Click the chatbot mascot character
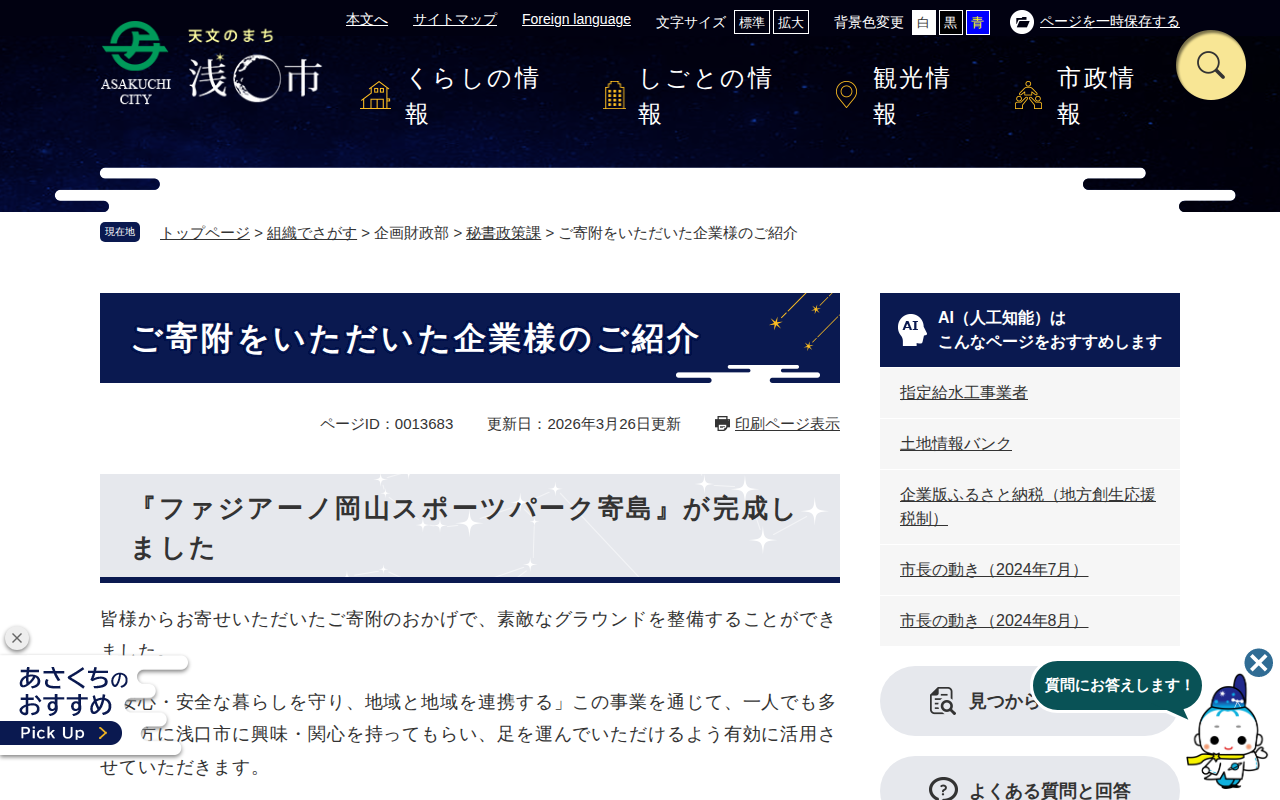 click(1227, 732)
